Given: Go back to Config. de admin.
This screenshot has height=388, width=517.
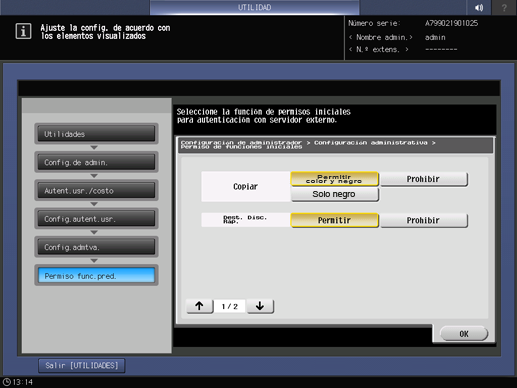Looking at the screenshot, I should 96,162.
